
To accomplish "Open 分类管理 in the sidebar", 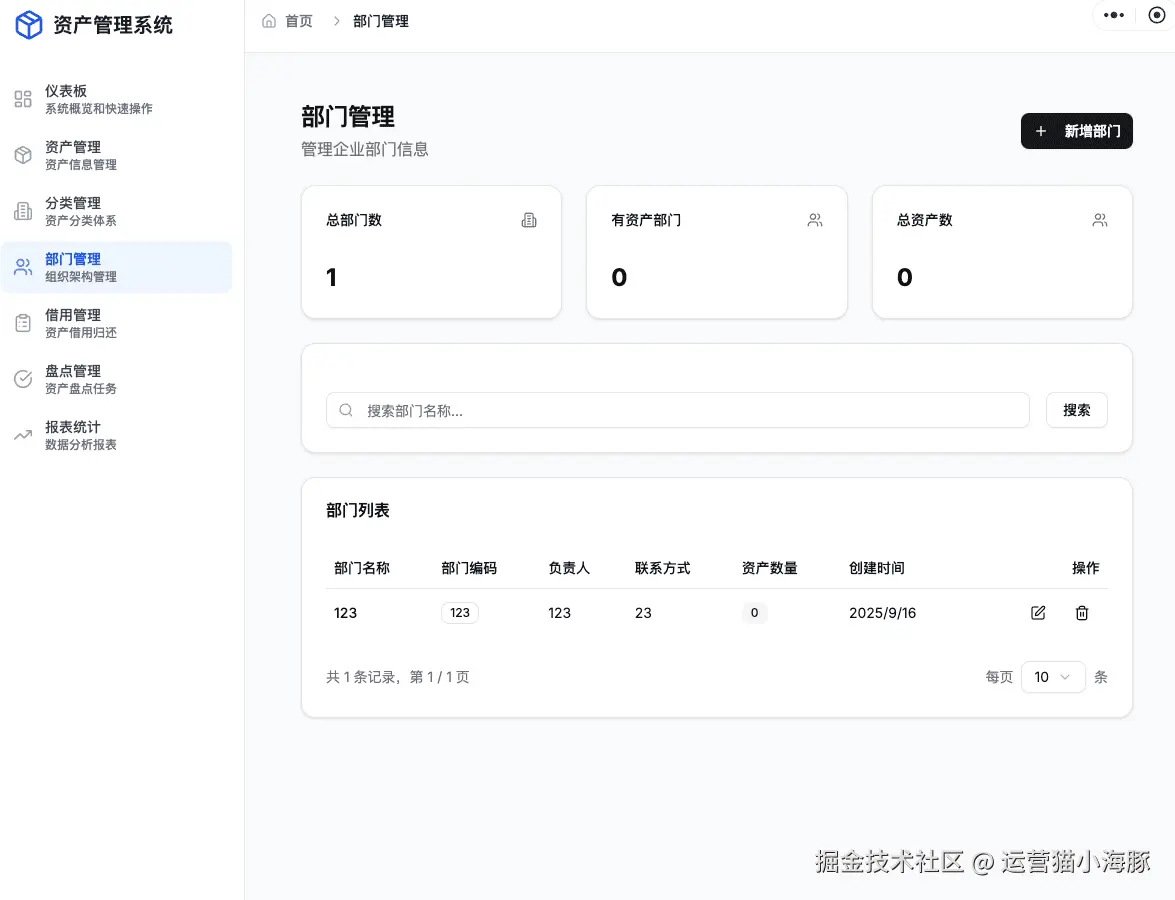I will coord(116,211).
